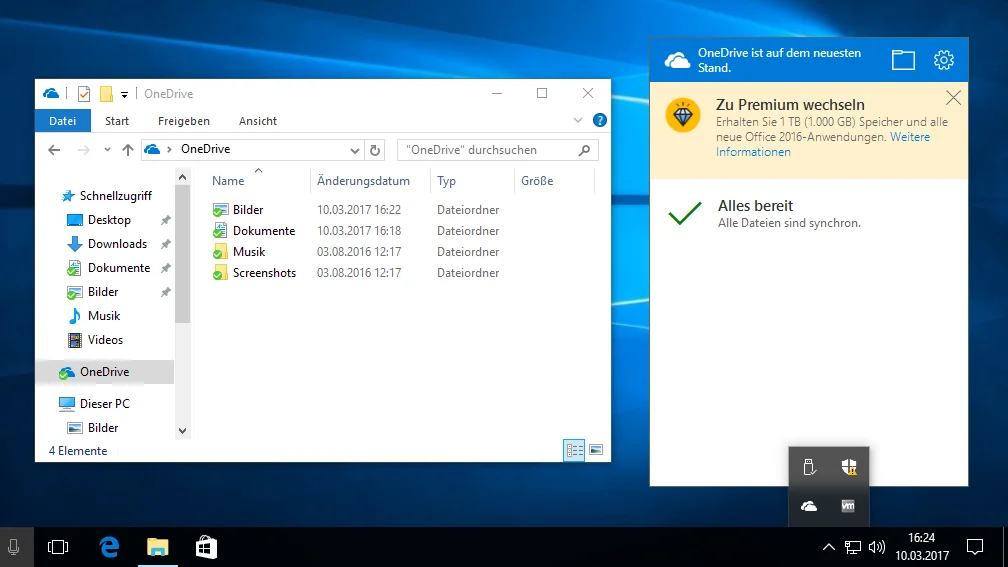Select the Musik folder in file list
This screenshot has height=567, width=1008.
[249, 252]
